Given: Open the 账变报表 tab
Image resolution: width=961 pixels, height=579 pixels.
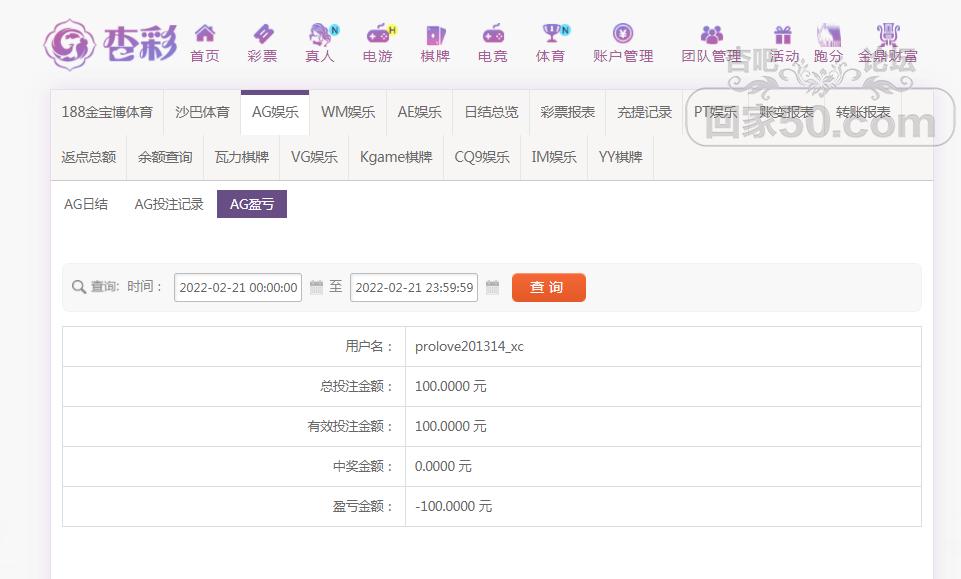Looking at the screenshot, I should [x=786, y=112].
